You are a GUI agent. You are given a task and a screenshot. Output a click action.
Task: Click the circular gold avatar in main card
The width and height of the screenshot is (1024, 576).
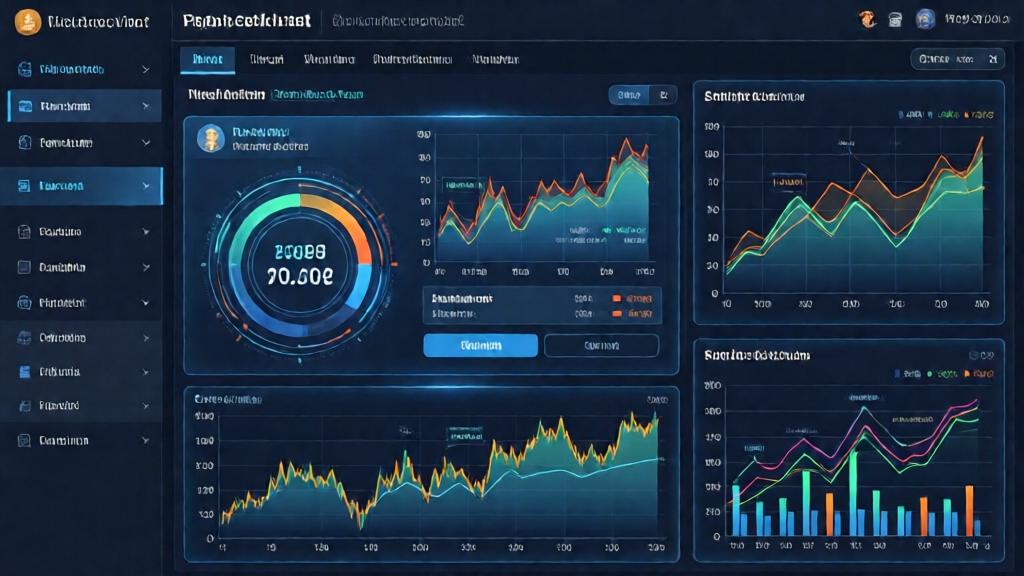[211, 138]
